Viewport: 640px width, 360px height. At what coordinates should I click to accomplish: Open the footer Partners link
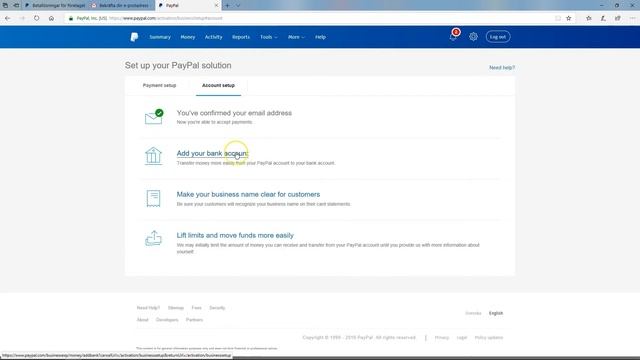coord(194,320)
